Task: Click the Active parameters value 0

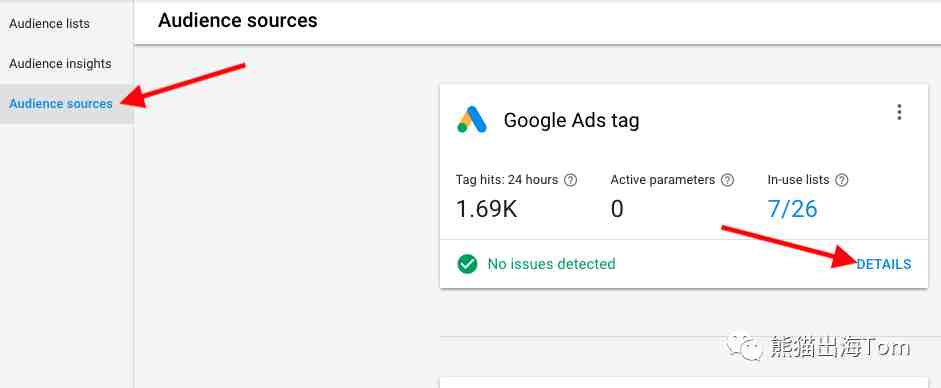Action: tap(617, 209)
